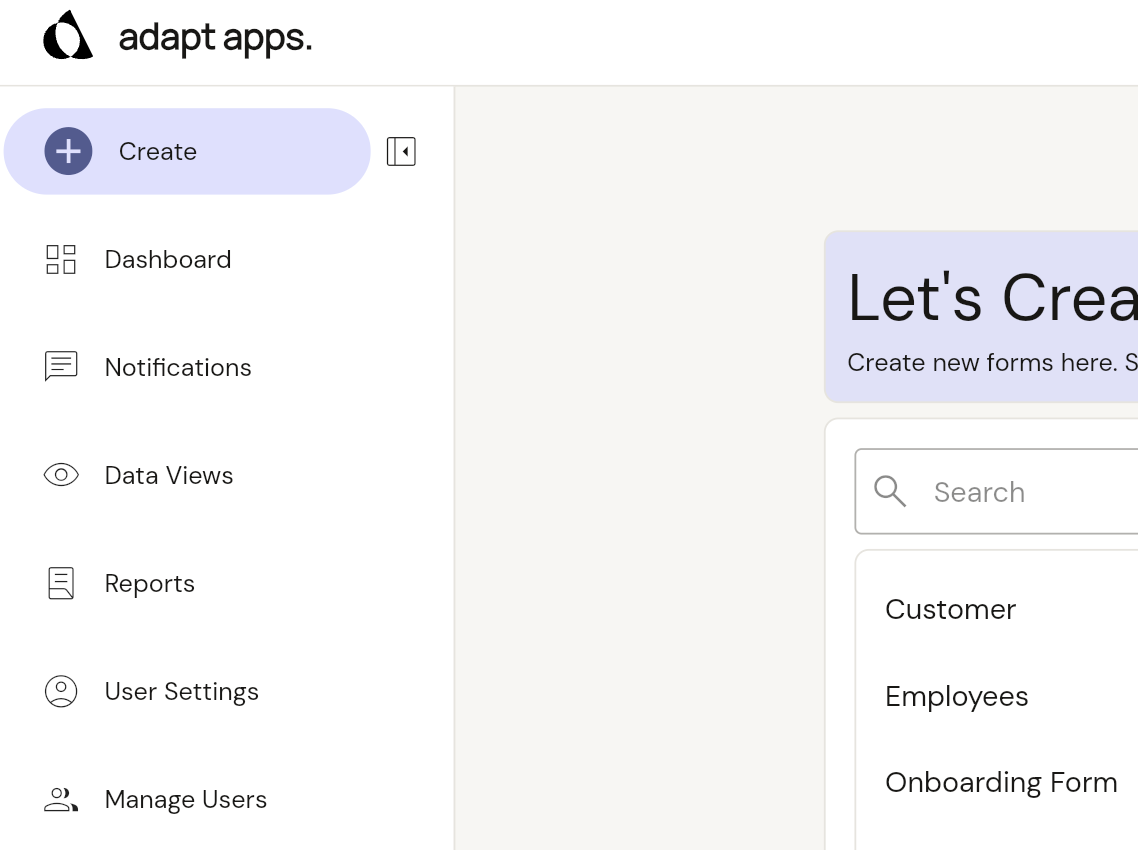Image resolution: width=1138 pixels, height=850 pixels.
Task: Click the Notifications message icon
Action: tap(61, 367)
